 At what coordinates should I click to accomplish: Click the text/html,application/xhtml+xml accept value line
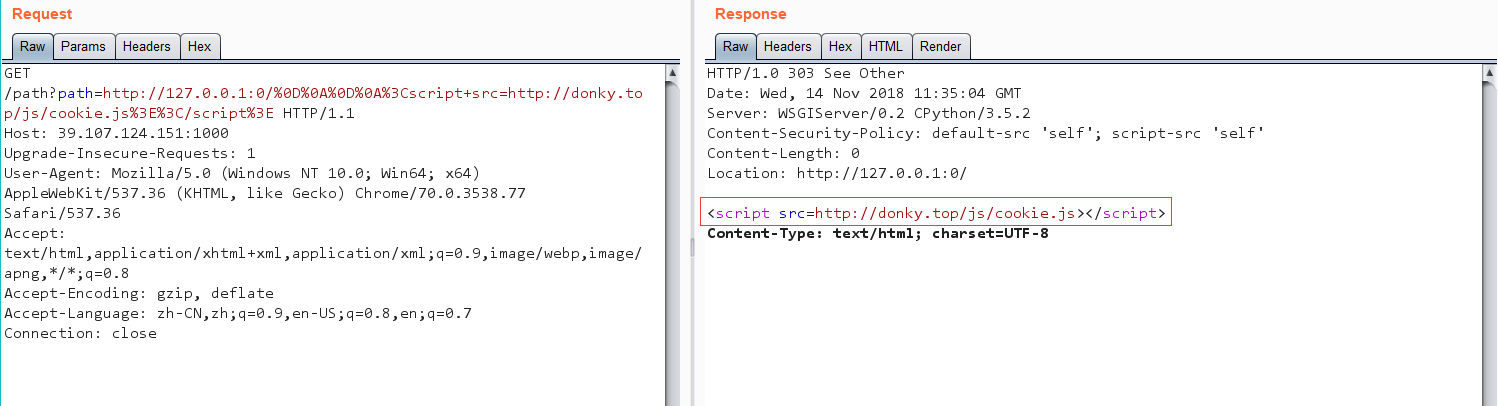pos(323,253)
